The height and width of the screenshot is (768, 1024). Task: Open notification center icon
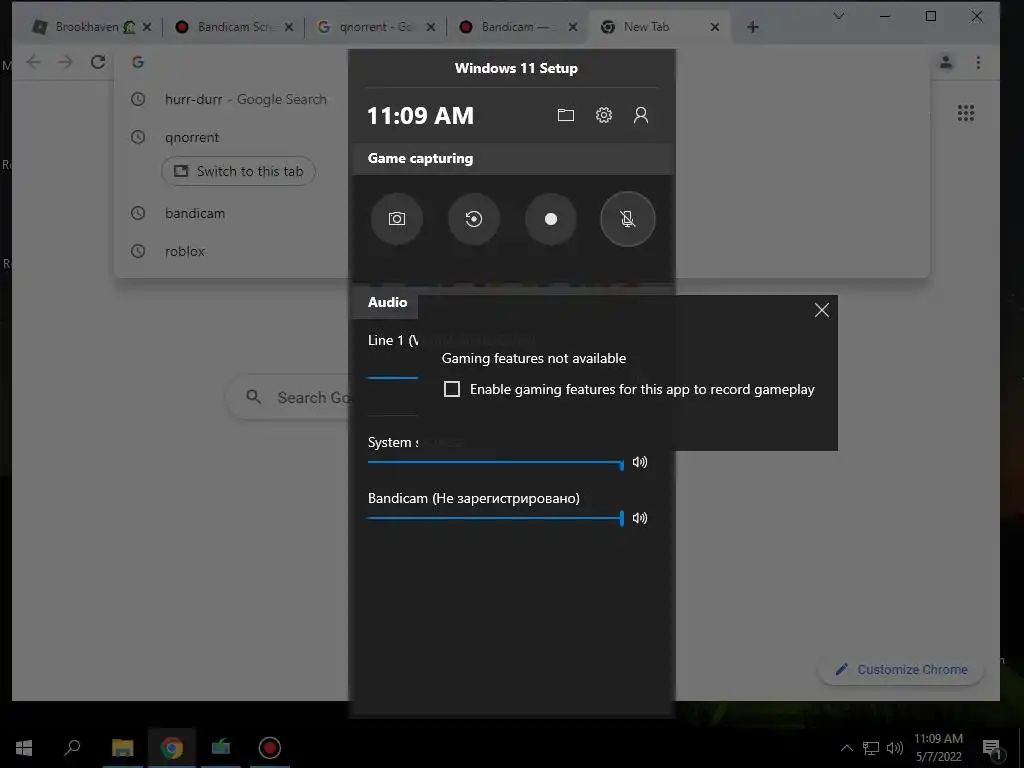point(992,748)
